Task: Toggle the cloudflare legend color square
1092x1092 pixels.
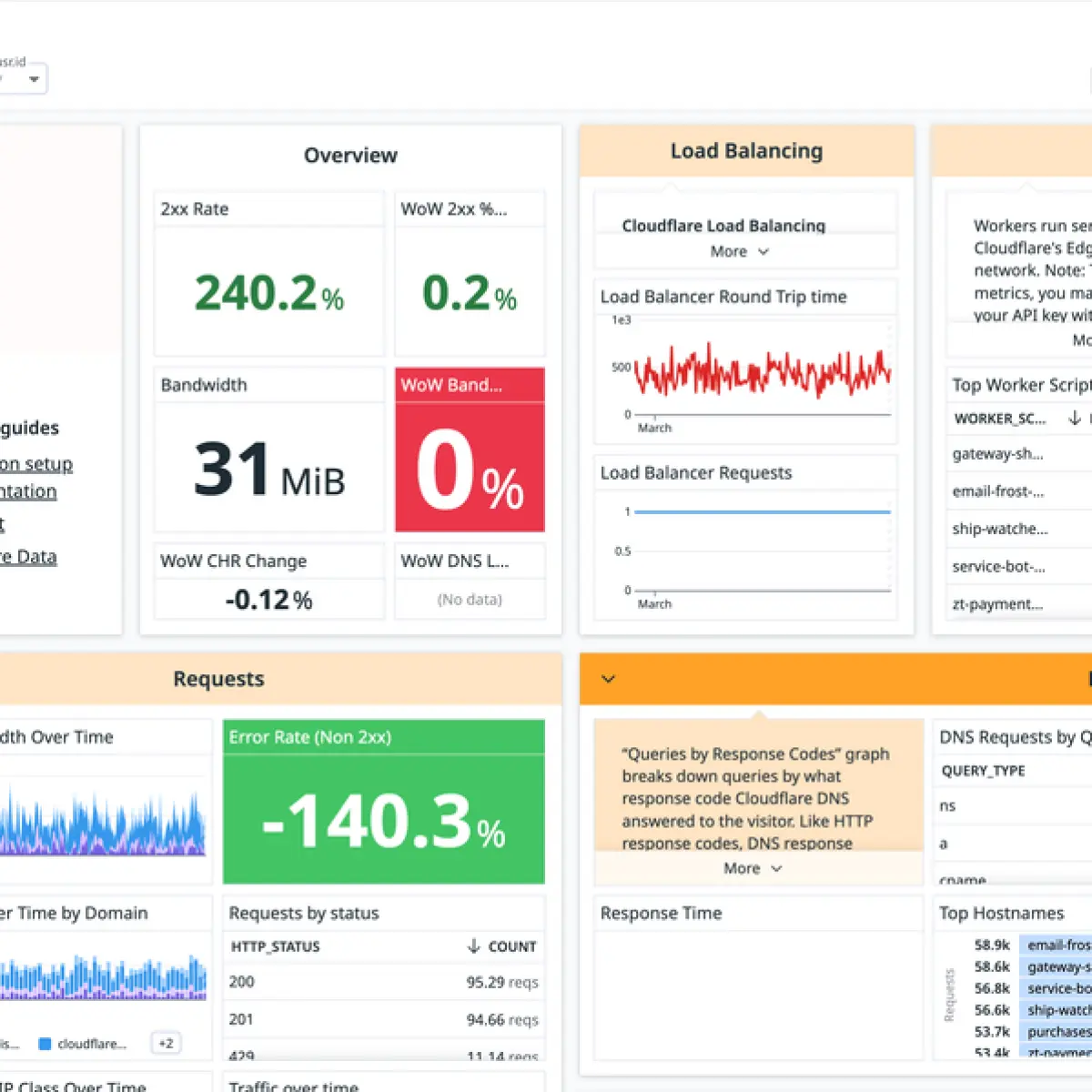Action: 45,1044
